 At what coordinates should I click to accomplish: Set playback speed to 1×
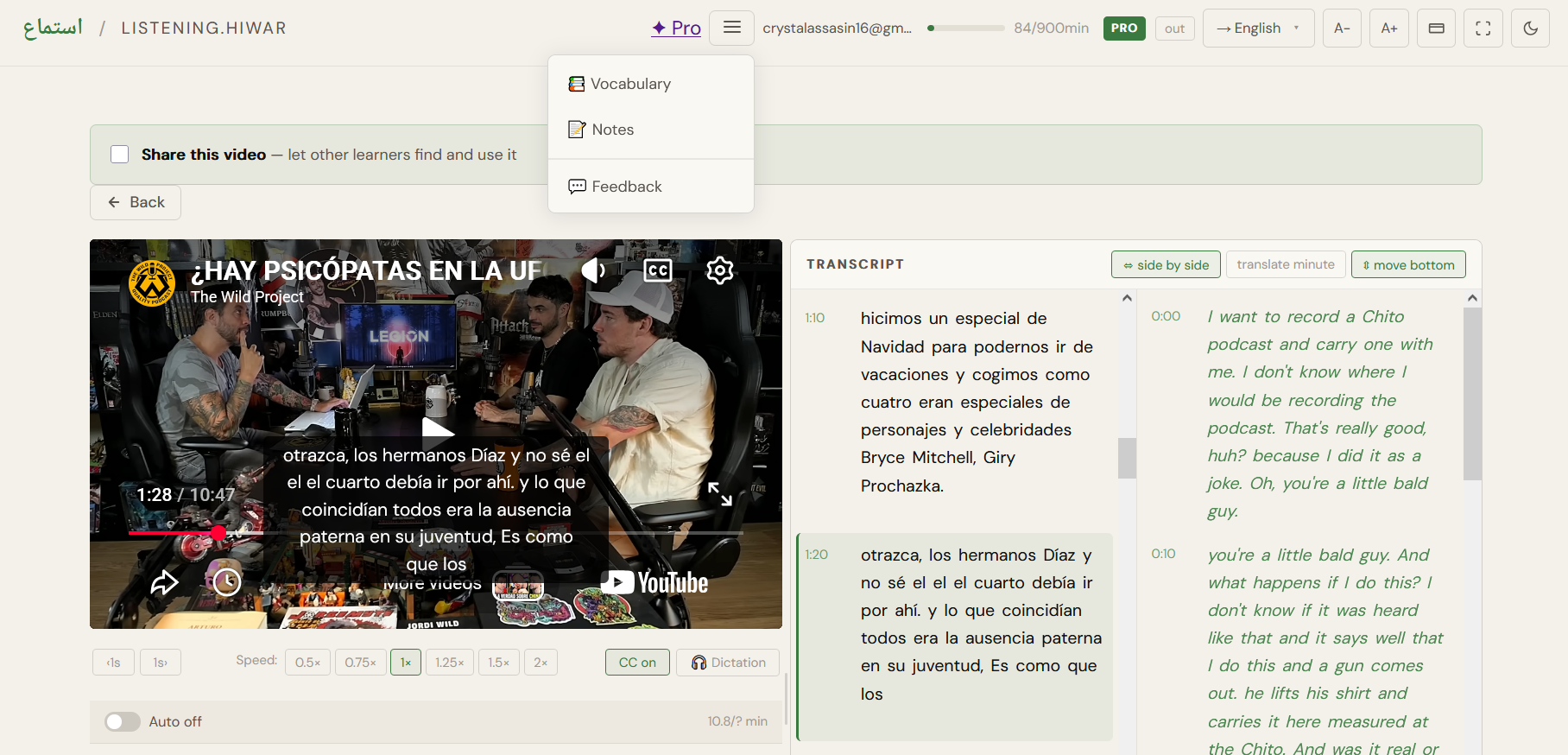tap(406, 663)
